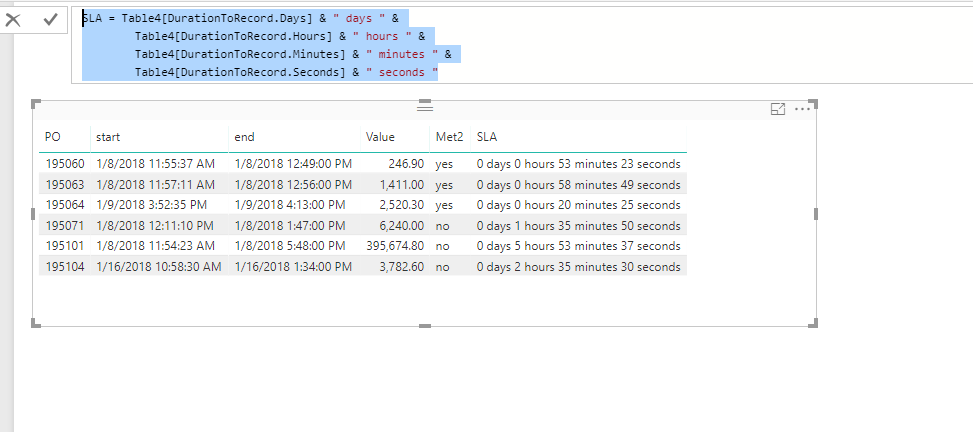This screenshot has width=973, height=432.
Task: Click Table4[DurationToRecord.Minutes] in the formula
Action: 240,55
